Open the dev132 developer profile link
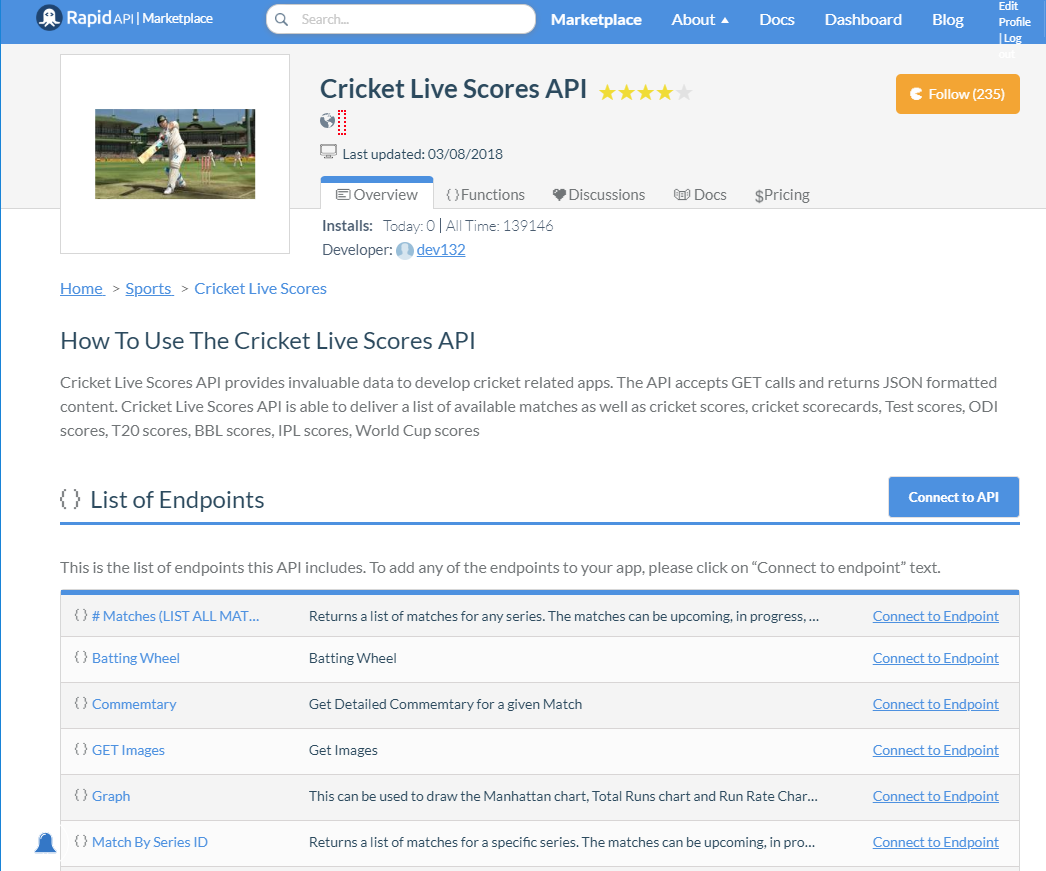 [x=441, y=250]
